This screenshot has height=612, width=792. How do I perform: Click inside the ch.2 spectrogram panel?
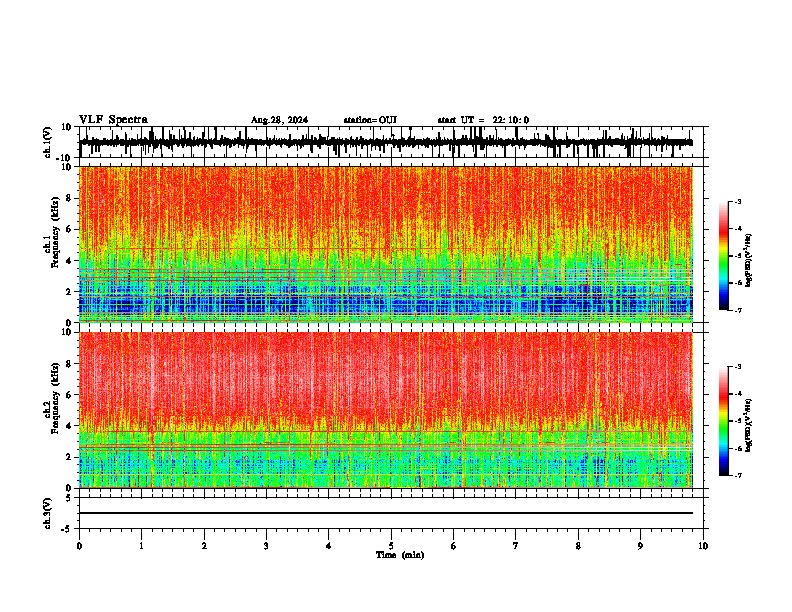pos(386,410)
